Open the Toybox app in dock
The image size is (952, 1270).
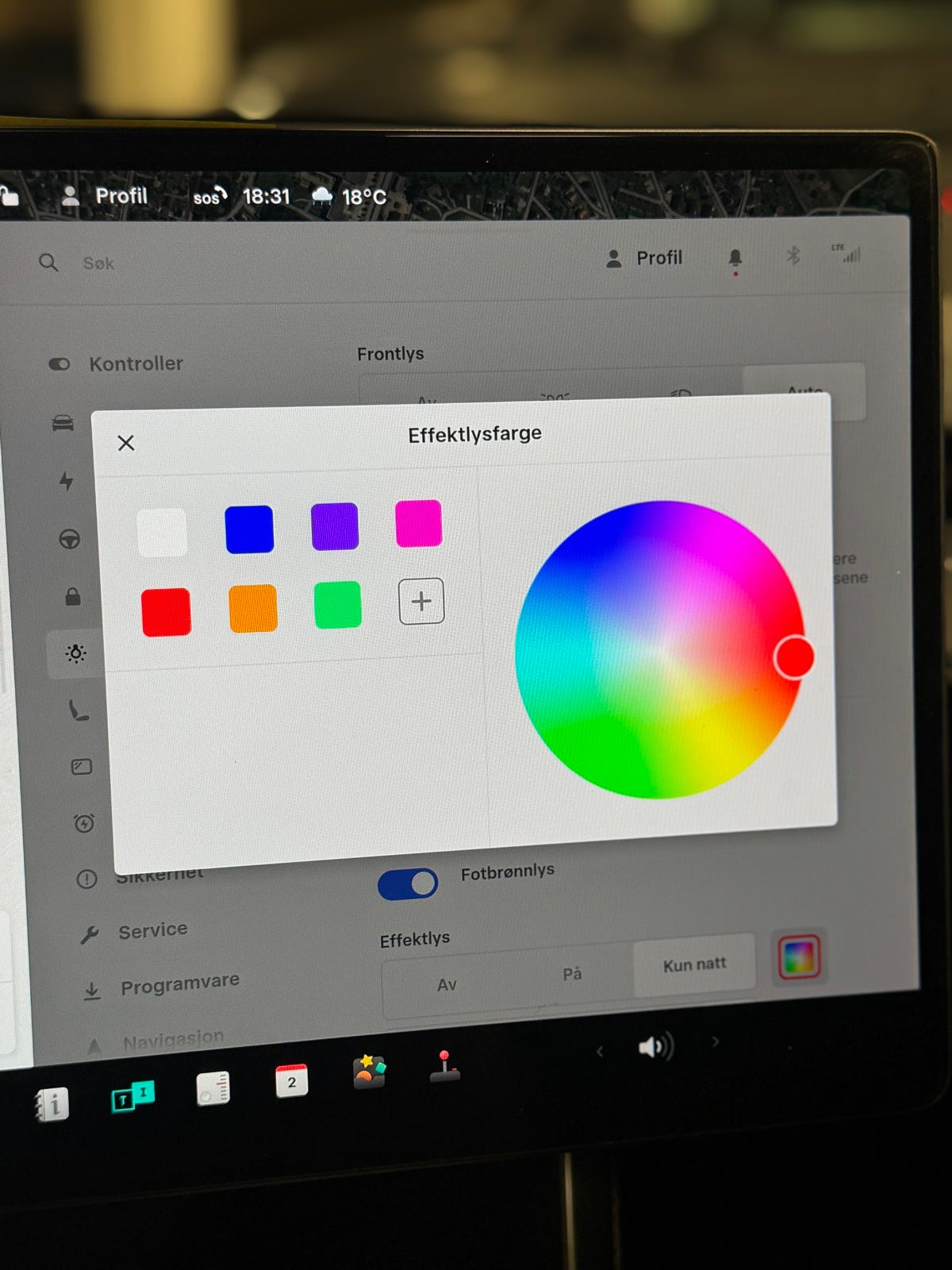click(x=369, y=1072)
